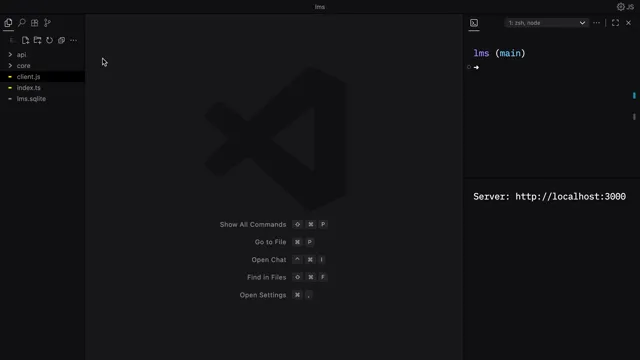
Task: Open the index.ts file
Action: [x=42, y=87]
